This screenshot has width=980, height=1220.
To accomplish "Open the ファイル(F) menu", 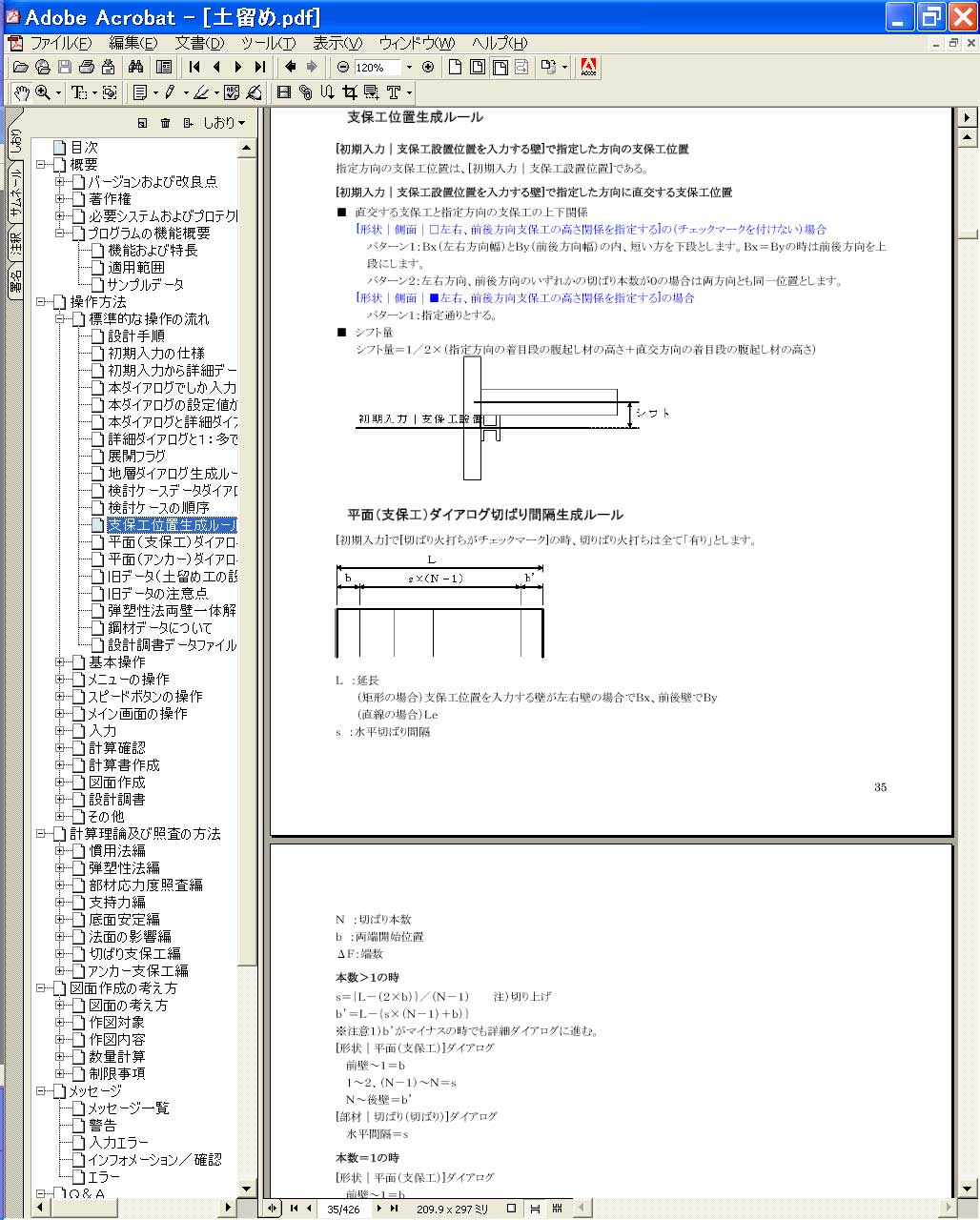I will (x=61, y=44).
